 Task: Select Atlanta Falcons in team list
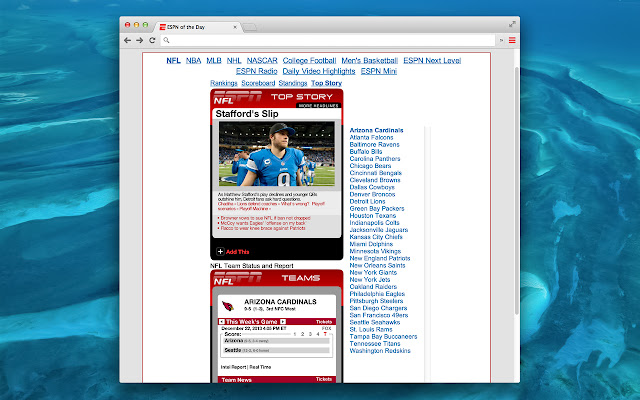pyautogui.click(x=371, y=137)
